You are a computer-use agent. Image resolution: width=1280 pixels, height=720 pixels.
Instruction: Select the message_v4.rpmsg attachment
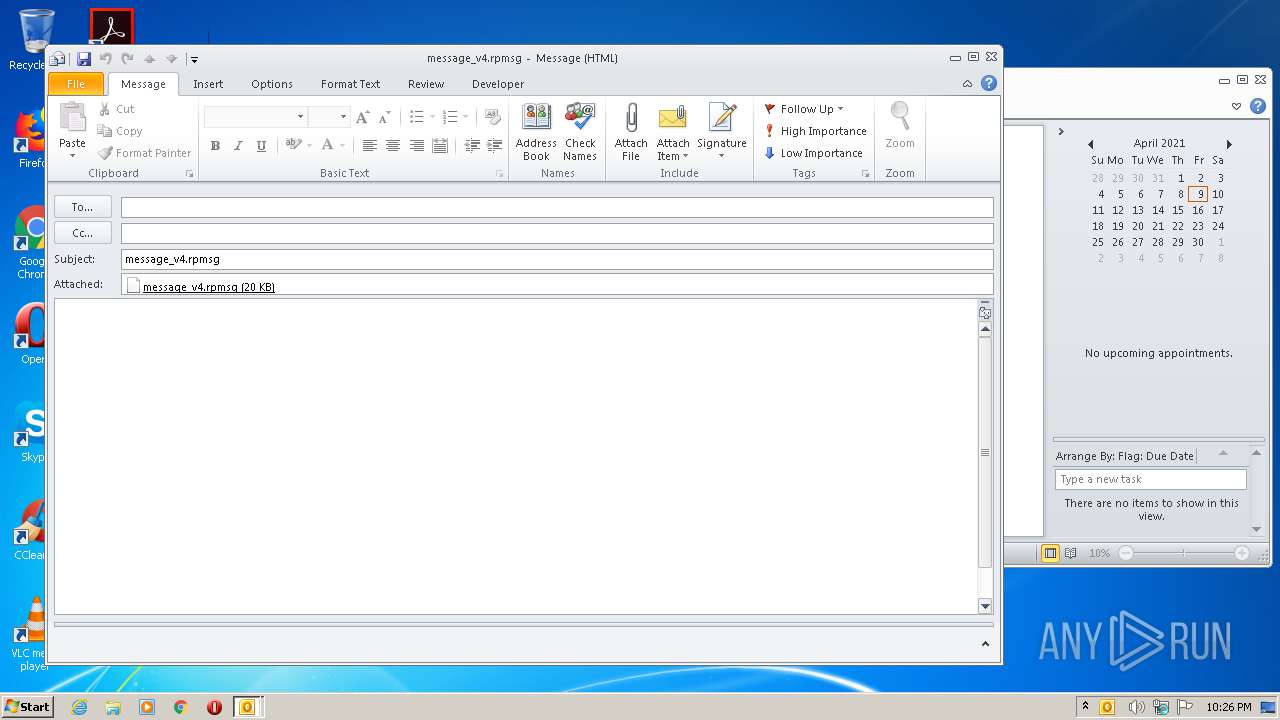click(201, 287)
